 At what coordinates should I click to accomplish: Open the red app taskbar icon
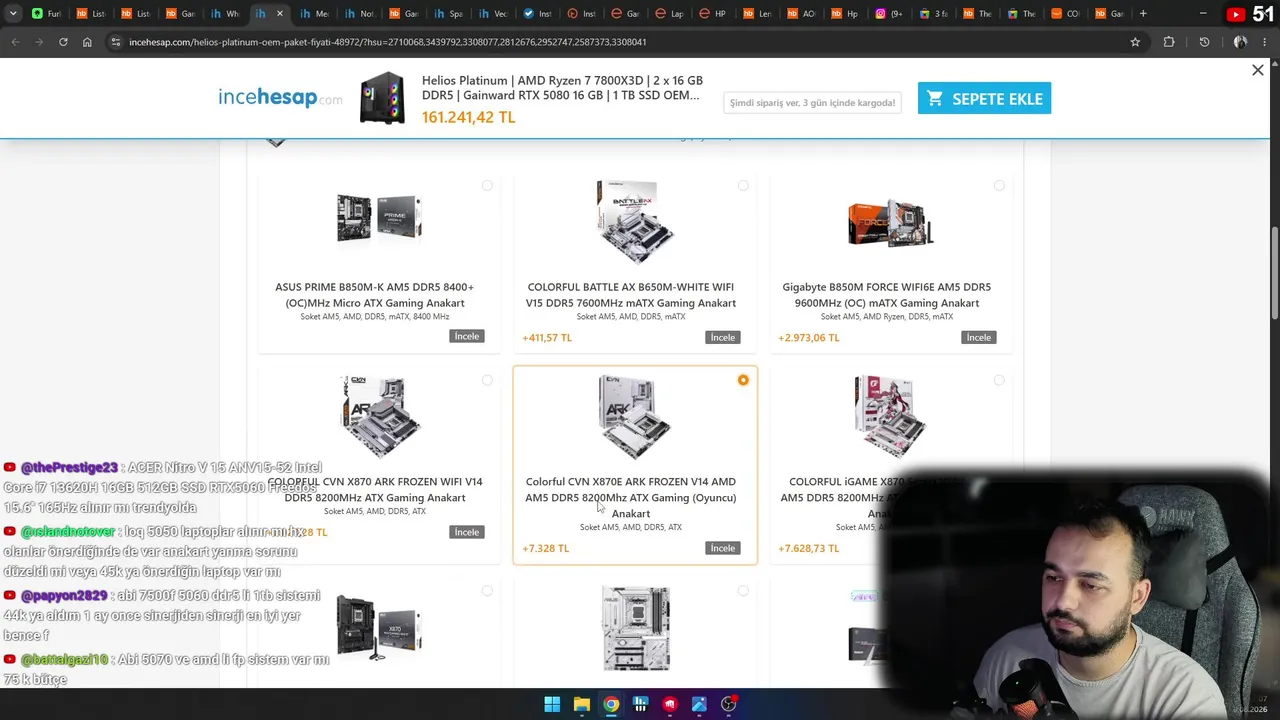pyautogui.click(x=670, y=704)
